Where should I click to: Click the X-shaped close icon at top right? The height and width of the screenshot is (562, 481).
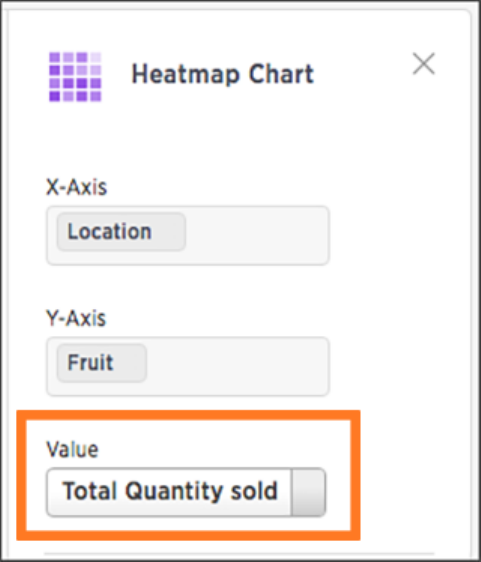point(424,64)
